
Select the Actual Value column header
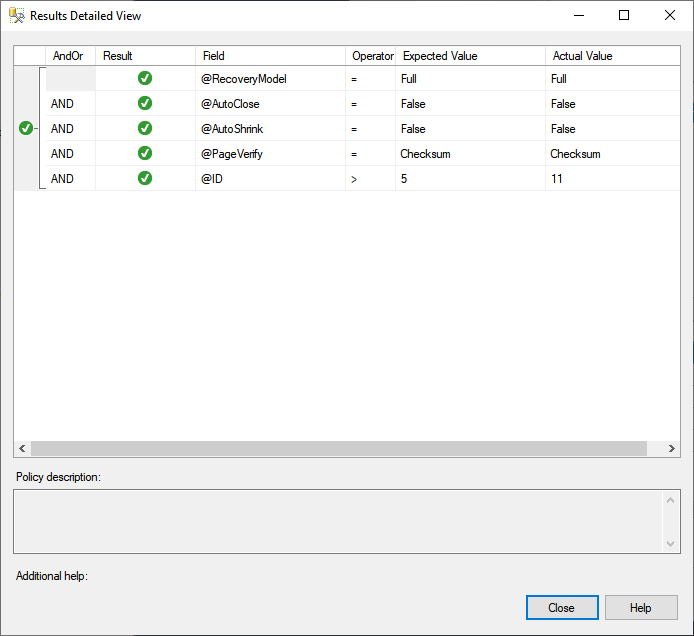point(613,56)
